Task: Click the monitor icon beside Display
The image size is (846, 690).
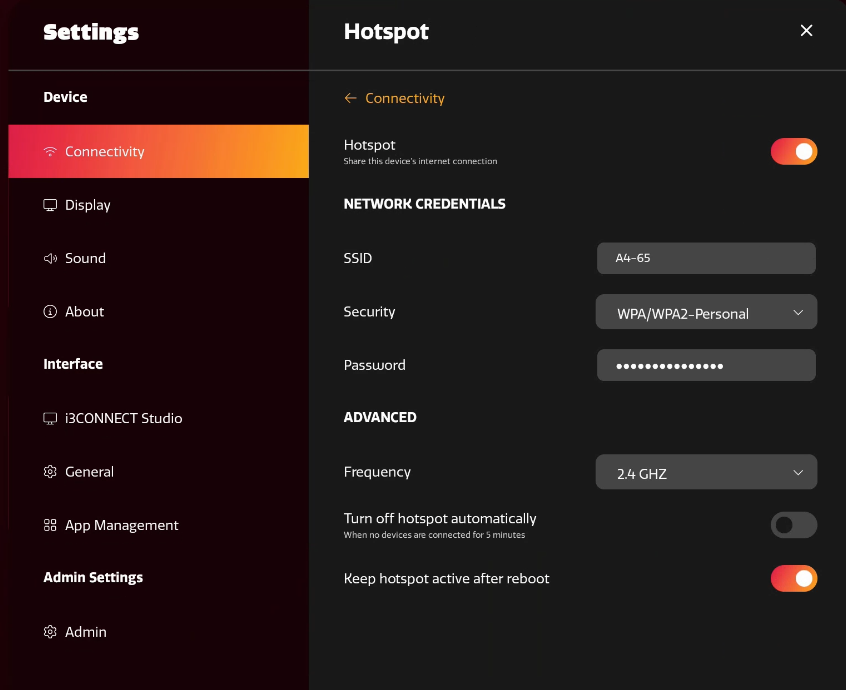Action: click(50, 205)
